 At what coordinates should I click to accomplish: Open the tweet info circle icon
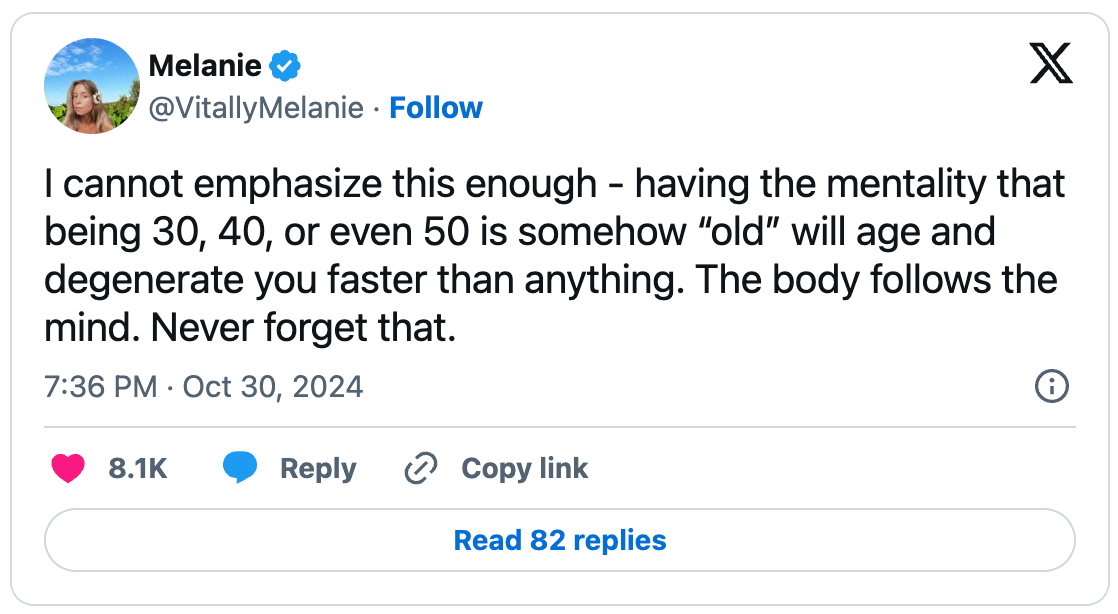click(x=1052, y=386)
